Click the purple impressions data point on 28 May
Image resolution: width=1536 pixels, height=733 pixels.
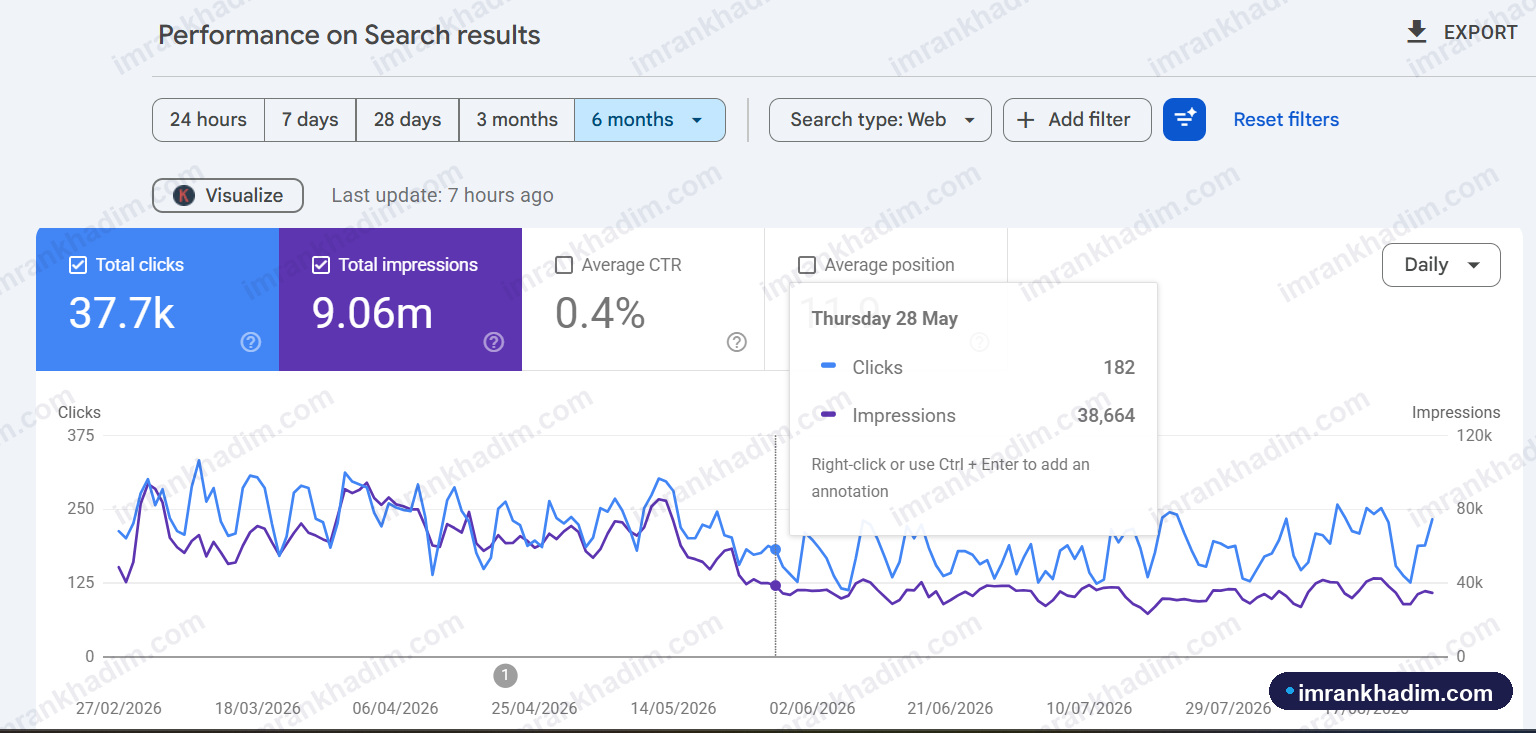point(776,585)
